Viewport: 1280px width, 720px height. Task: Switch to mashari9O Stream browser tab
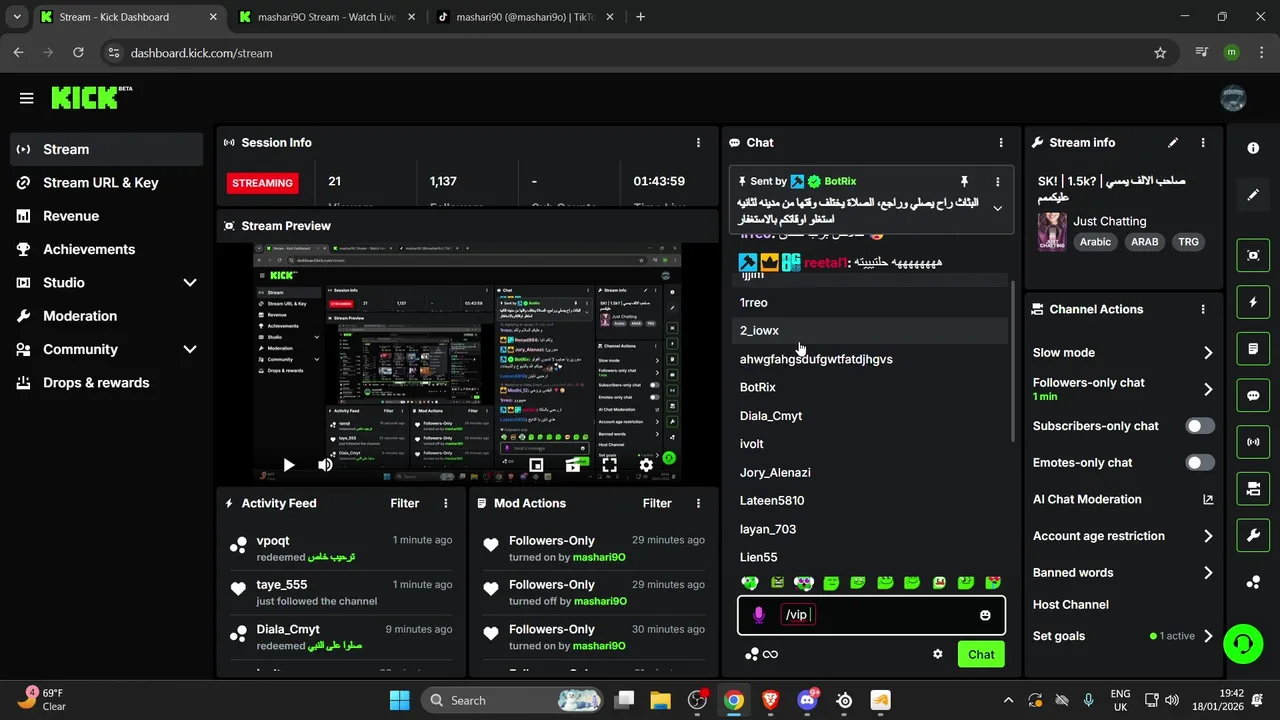tap(327, 17)
